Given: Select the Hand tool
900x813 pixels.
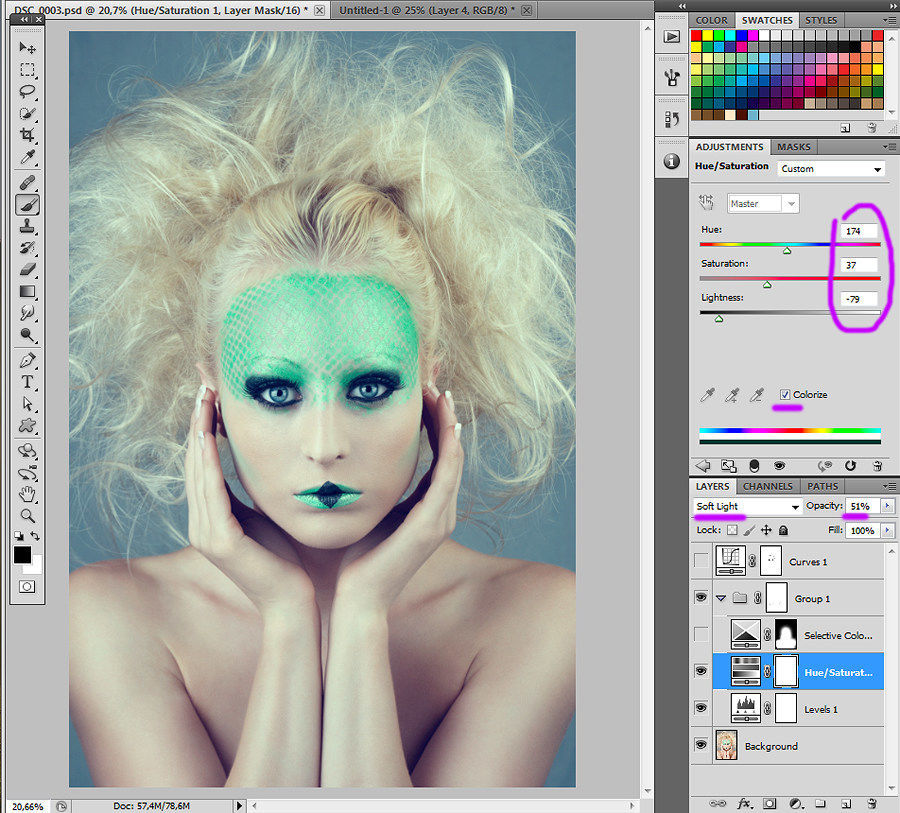Looking at the screenshot, I should click(27, 494).
